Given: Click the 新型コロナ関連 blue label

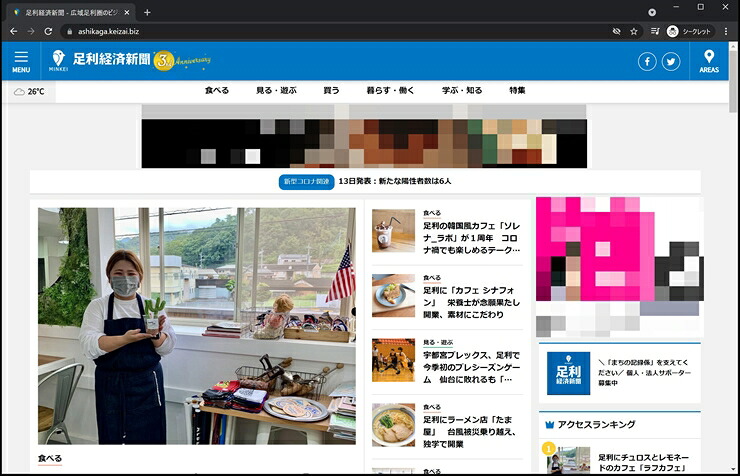Looking at the screenshot, I should pos(306,182).
